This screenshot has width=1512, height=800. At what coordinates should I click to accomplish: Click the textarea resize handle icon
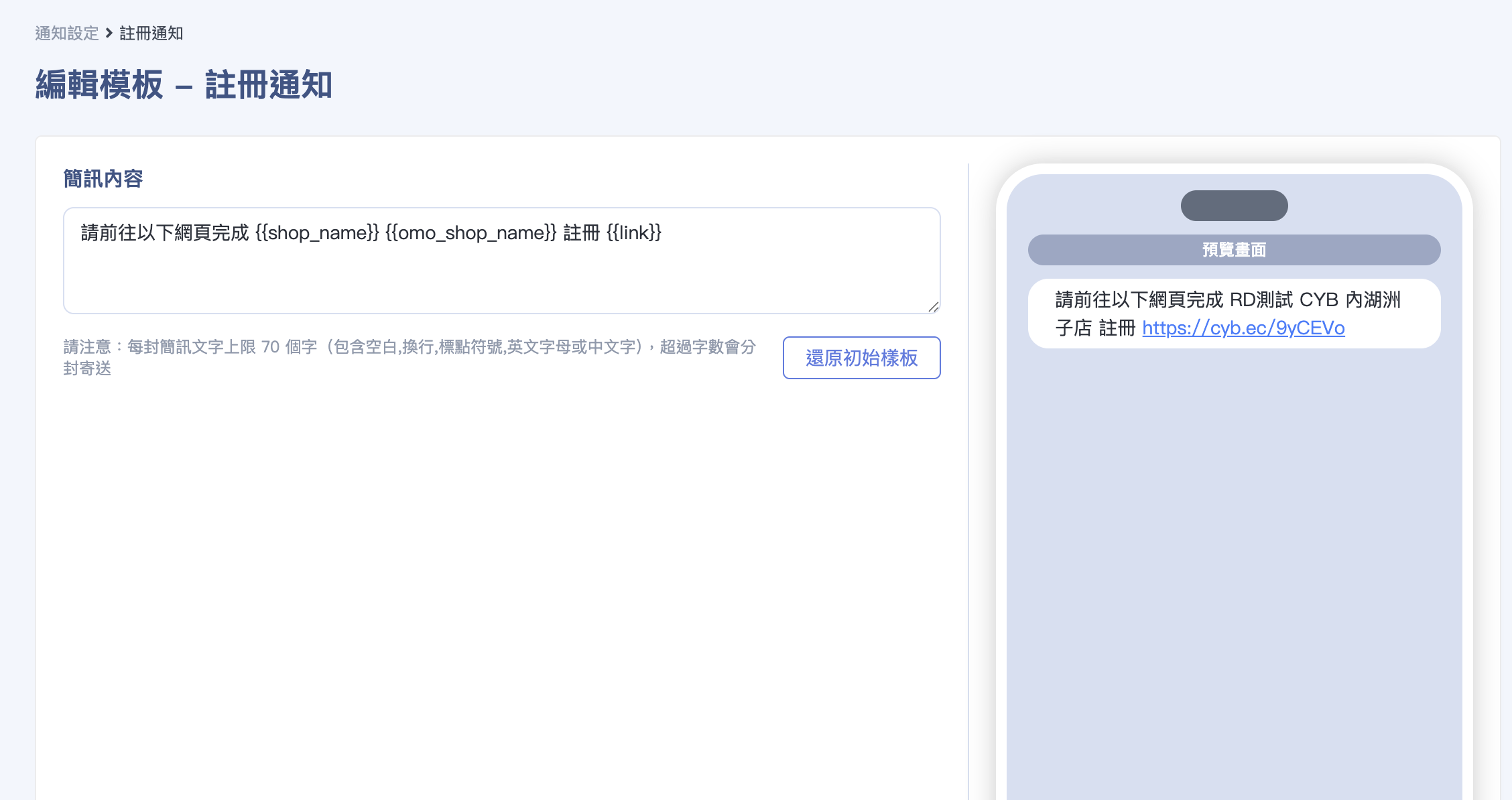[933, 308]
